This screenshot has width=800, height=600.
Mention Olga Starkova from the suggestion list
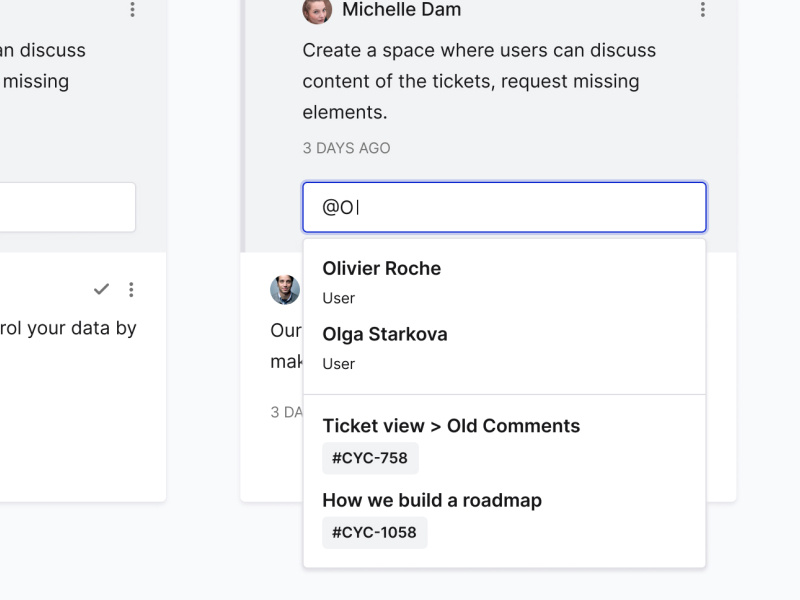click(385, 334)
